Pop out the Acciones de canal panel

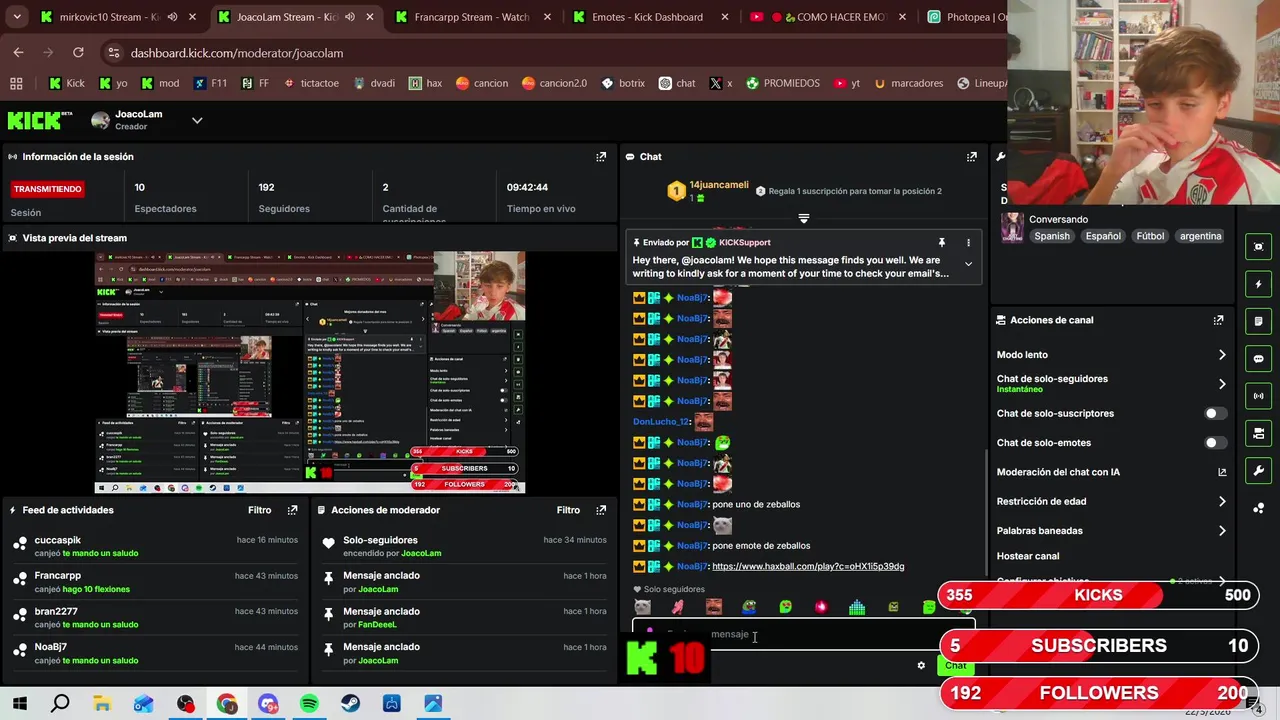(x=1218, y=320)
